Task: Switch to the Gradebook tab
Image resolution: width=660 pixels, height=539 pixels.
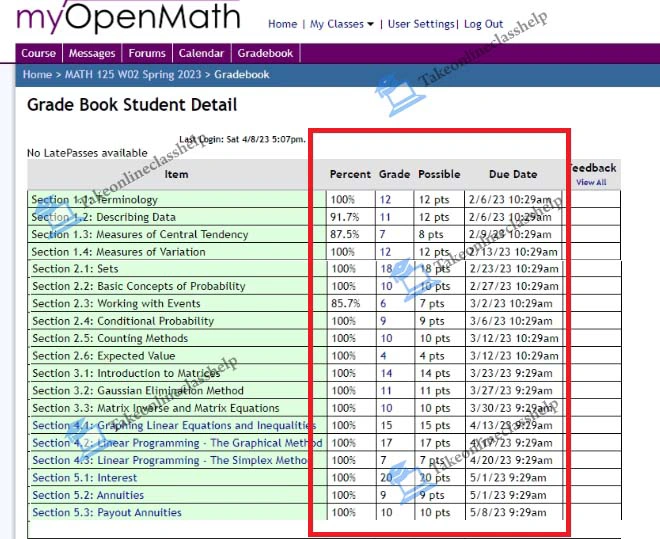Action: click(265, 54)
